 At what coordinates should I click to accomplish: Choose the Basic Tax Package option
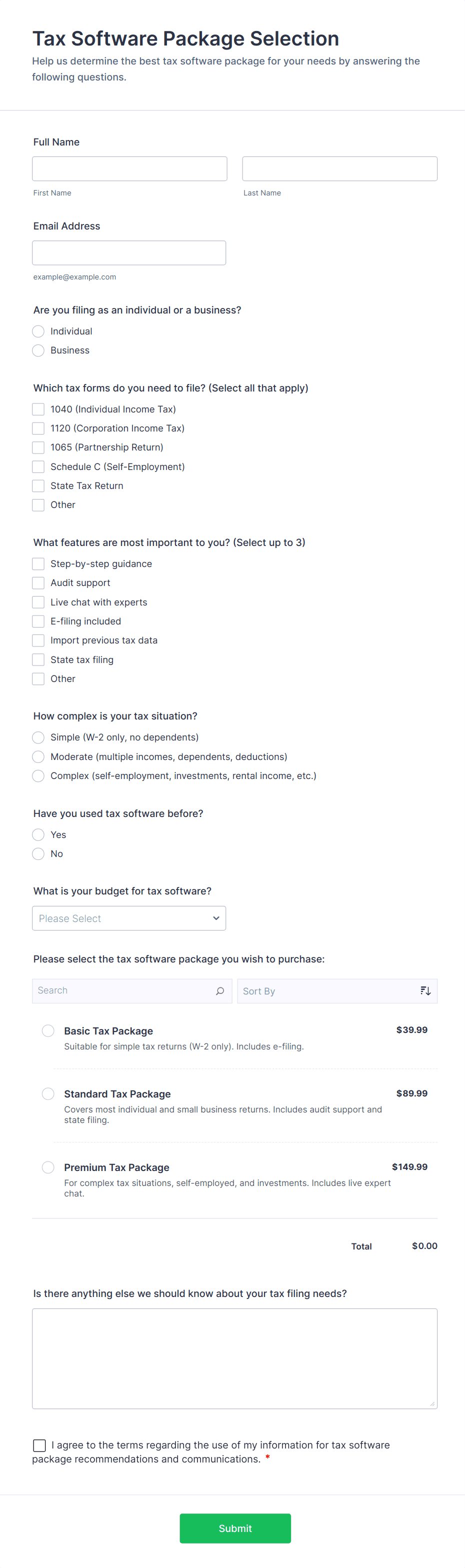pos(48,1030)
